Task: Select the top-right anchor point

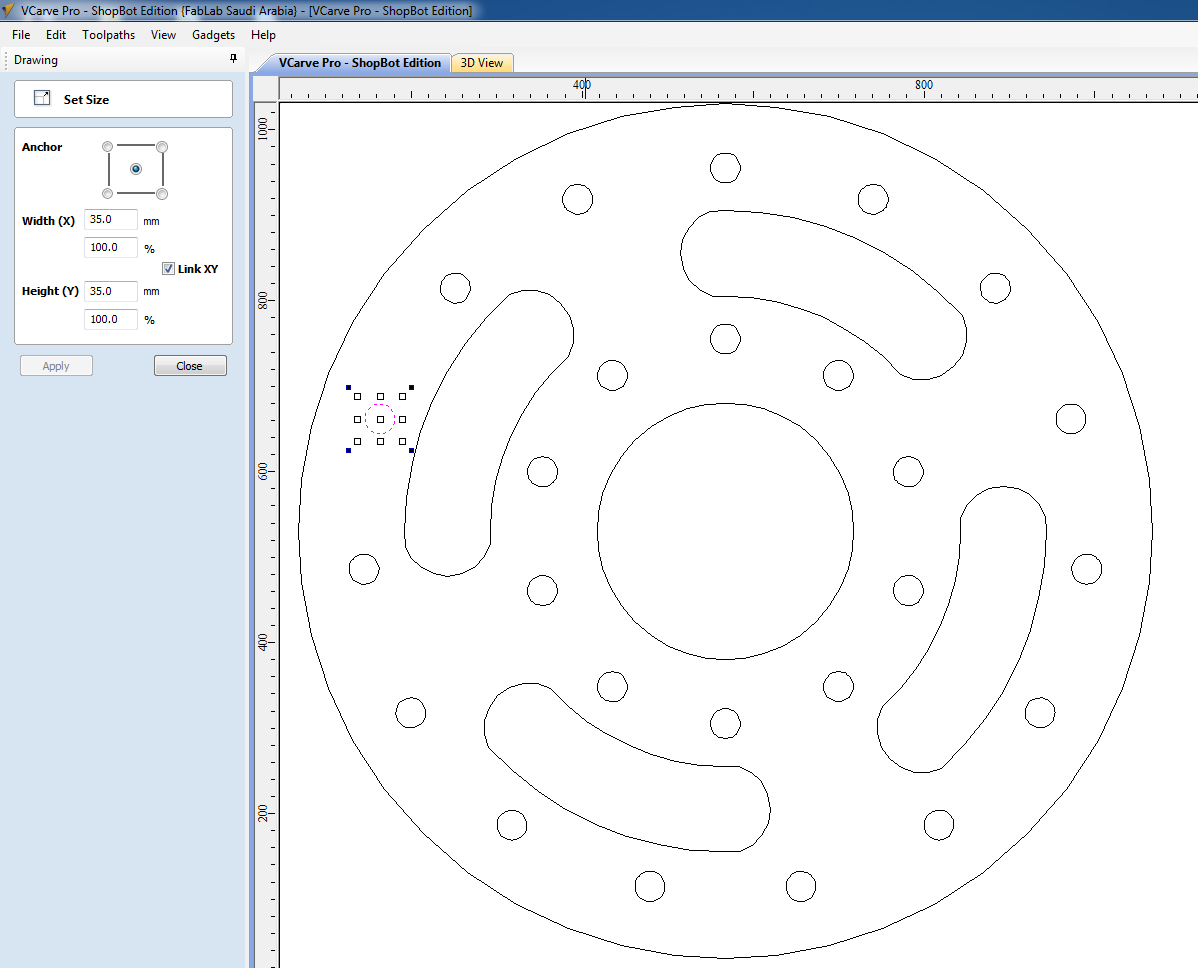Action: point(163,147)
